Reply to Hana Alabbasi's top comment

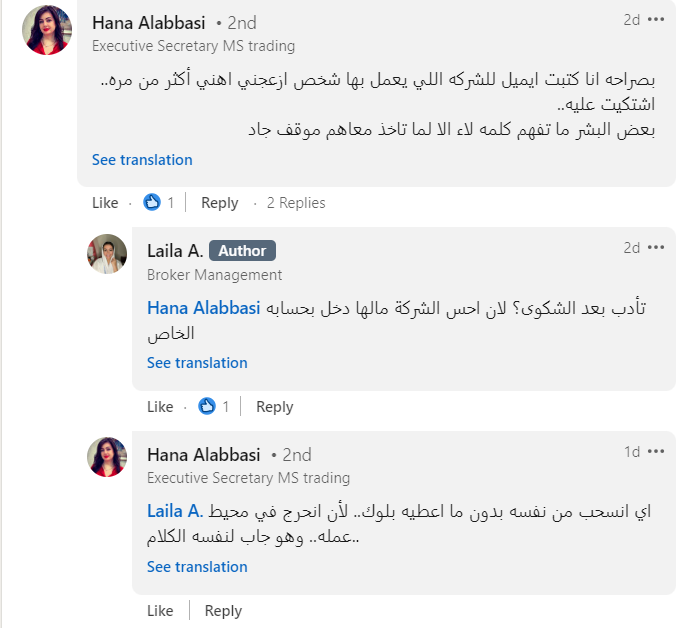point(220,203)
